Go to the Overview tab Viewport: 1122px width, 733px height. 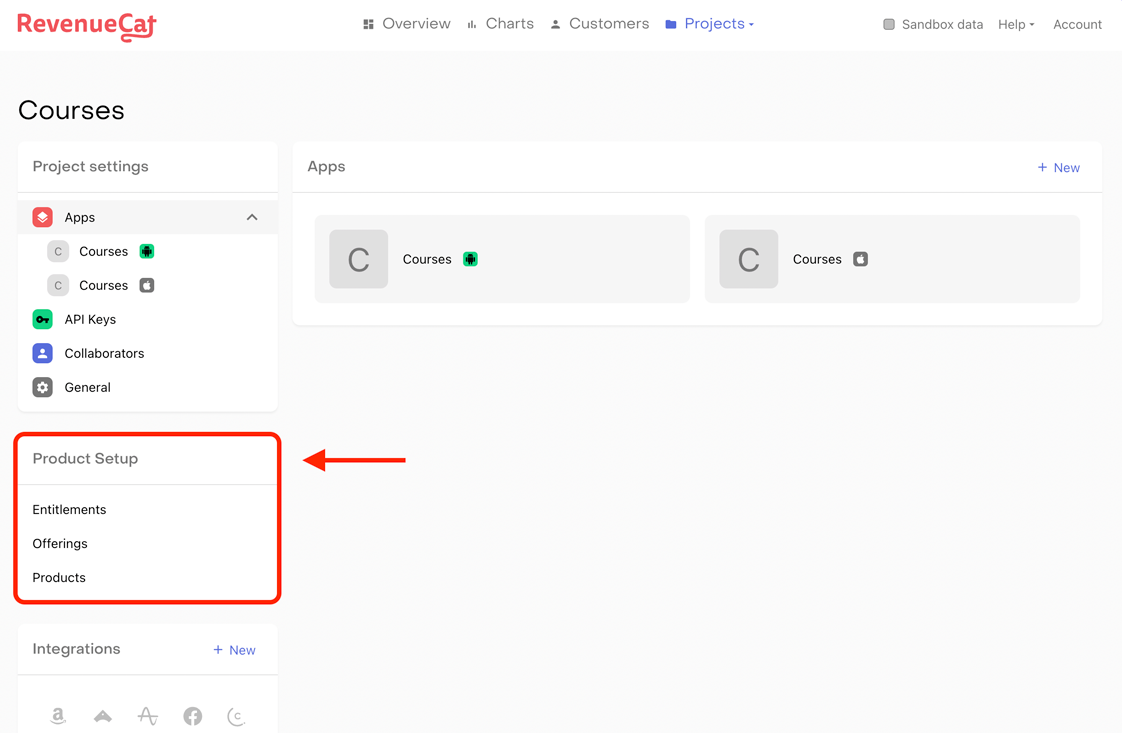coord(406,24)
